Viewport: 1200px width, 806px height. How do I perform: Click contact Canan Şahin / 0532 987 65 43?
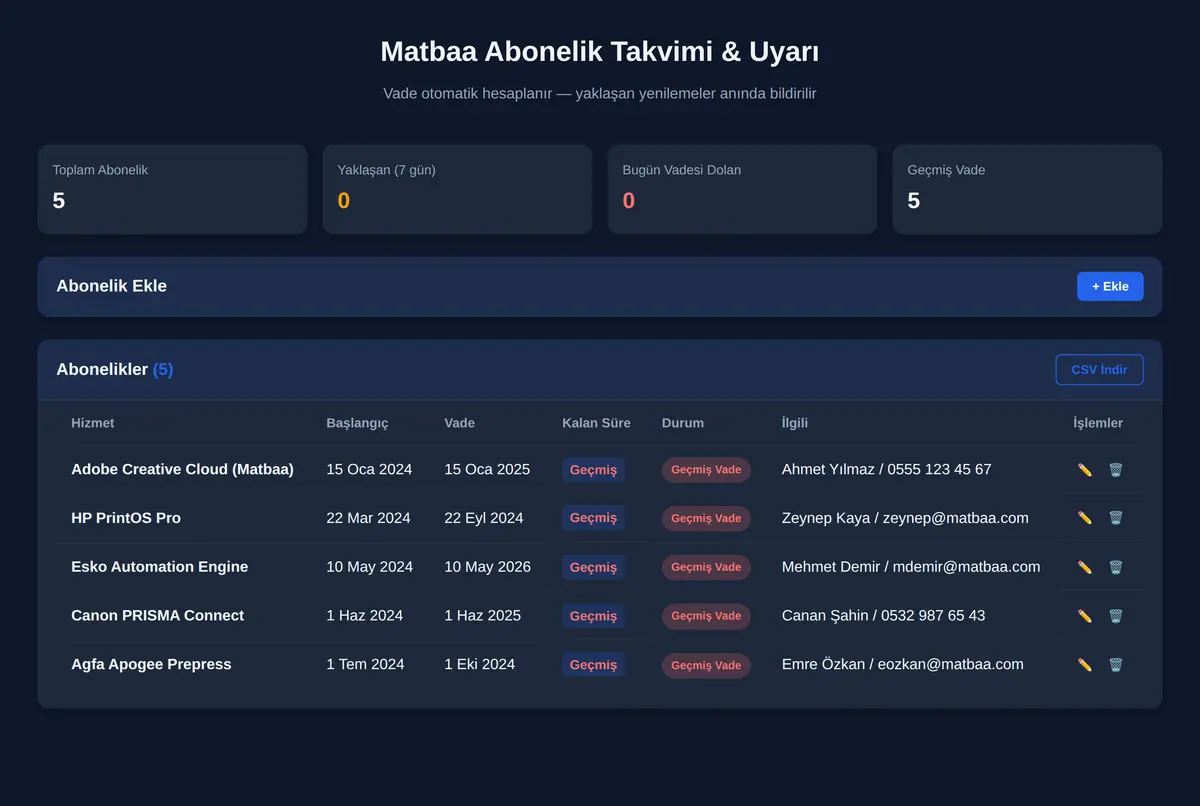coord(884,616)
